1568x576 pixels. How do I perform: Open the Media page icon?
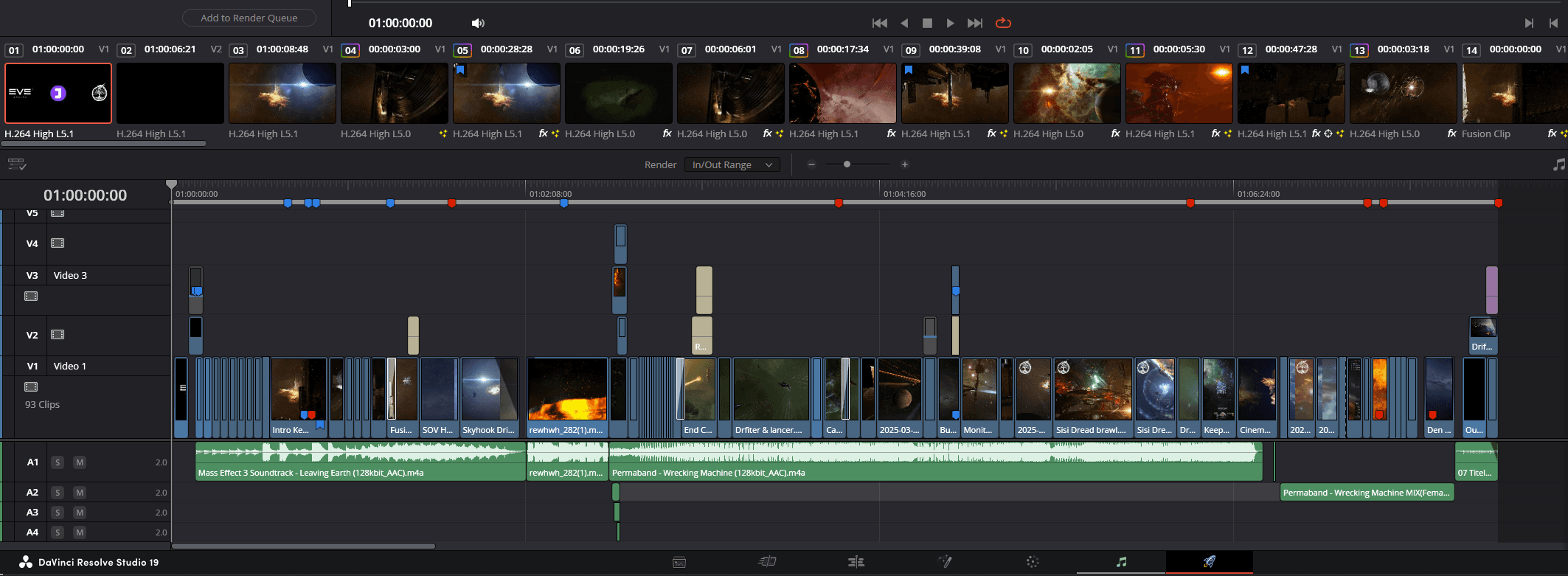679,562
